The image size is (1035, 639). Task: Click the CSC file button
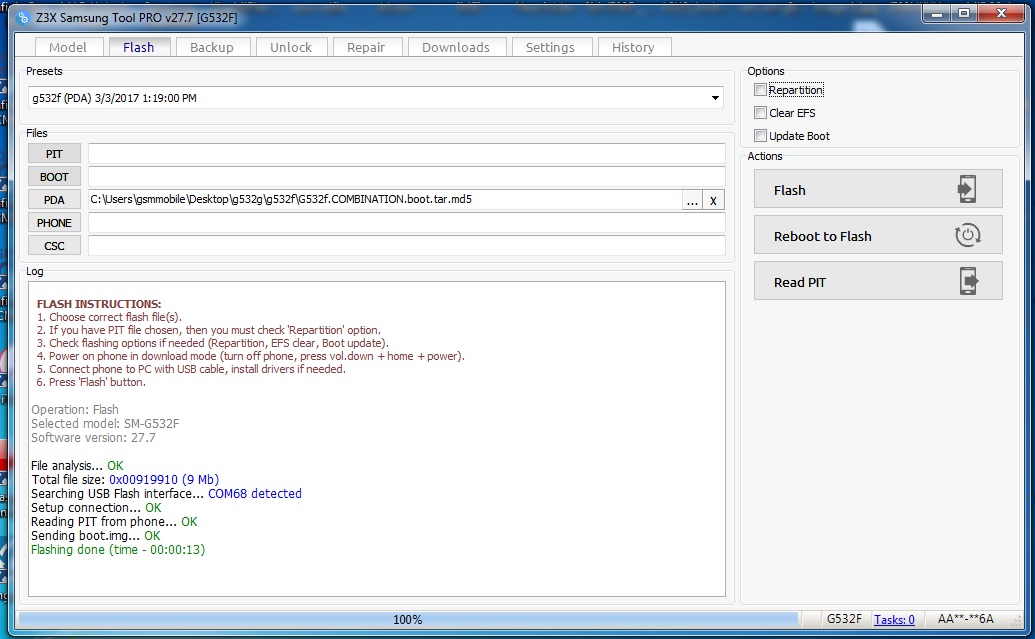54,246
